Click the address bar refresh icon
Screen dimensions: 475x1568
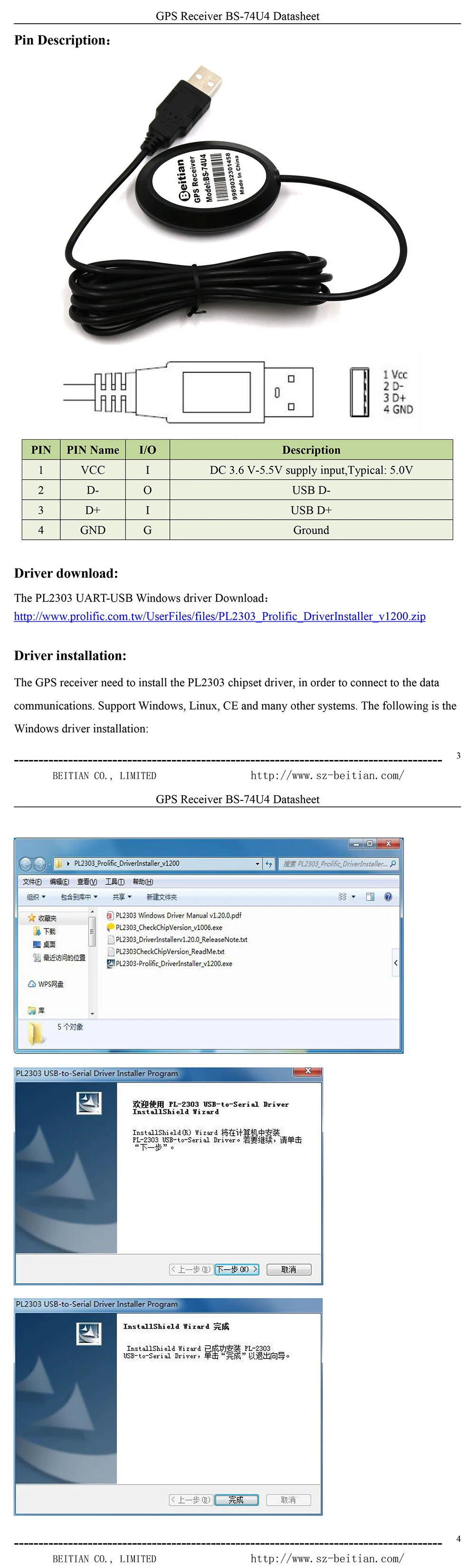point(269,864)
